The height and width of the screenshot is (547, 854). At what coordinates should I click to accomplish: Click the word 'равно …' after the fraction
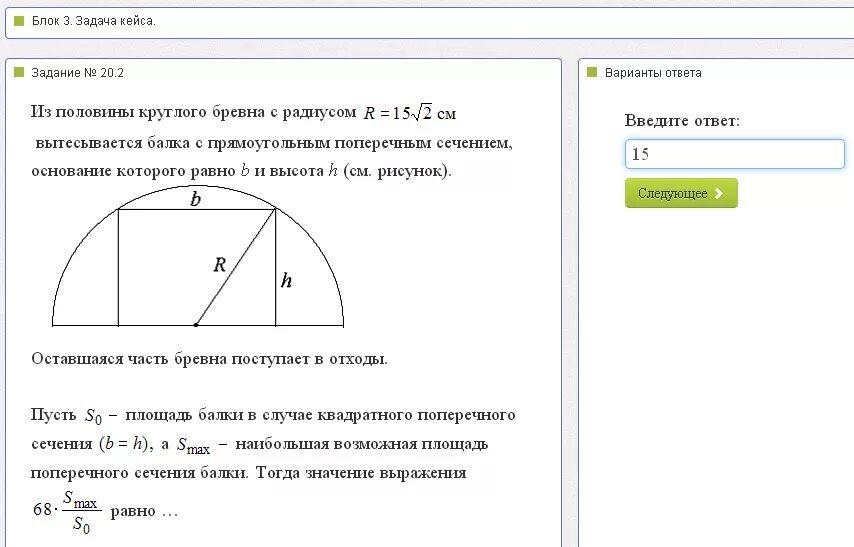click(x=144, y=512)
